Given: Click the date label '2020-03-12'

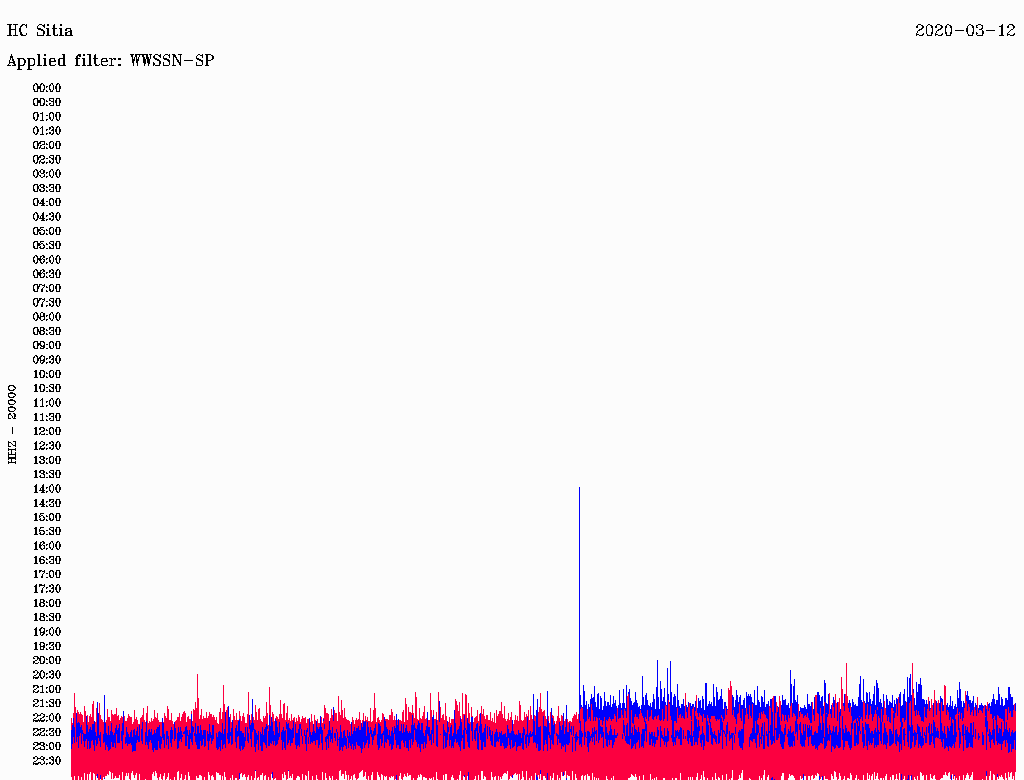Looking at the screenshot, I should click(965, 31).
